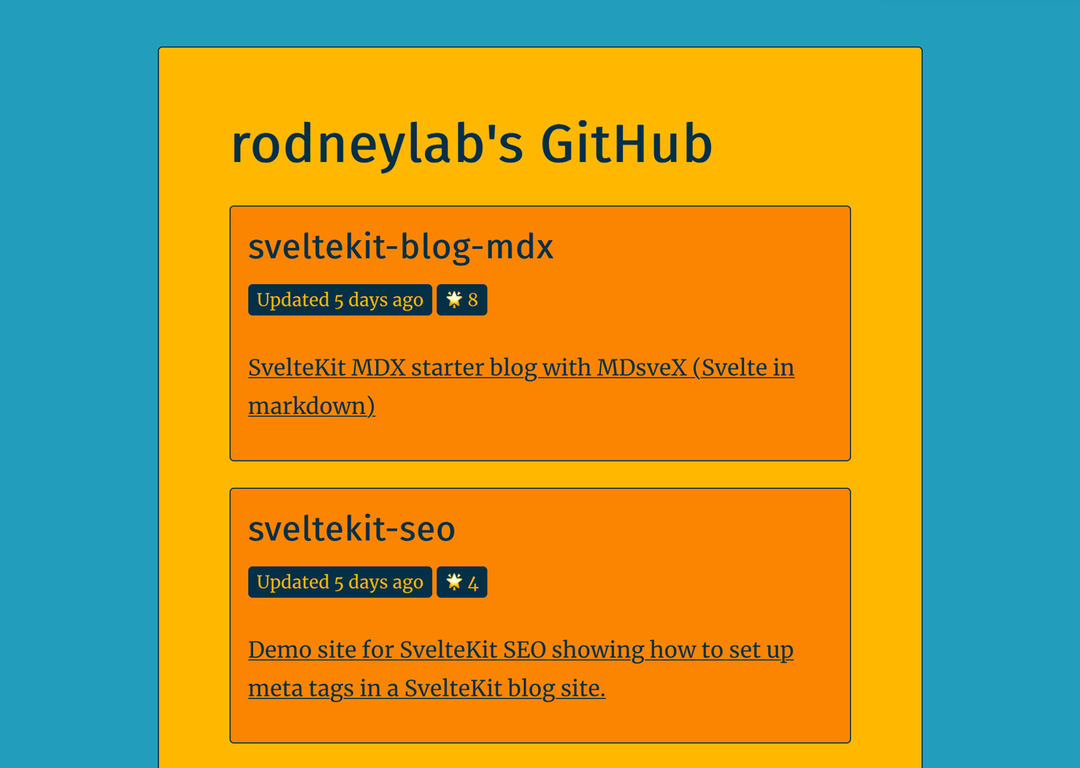The image size is (1080, 768).
Task: Follow the SvelteKit MDX starter blog link
Action: click(x=521, y=386)
